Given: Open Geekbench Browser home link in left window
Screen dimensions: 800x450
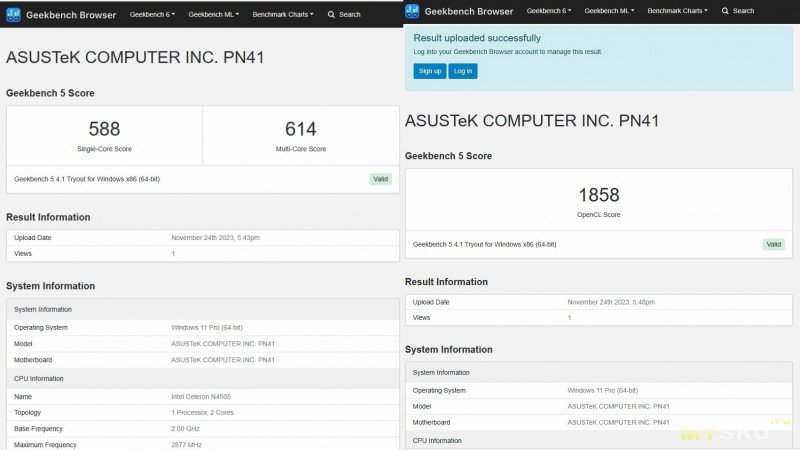Looking at the screenshot, I should (x=71, y=15).
